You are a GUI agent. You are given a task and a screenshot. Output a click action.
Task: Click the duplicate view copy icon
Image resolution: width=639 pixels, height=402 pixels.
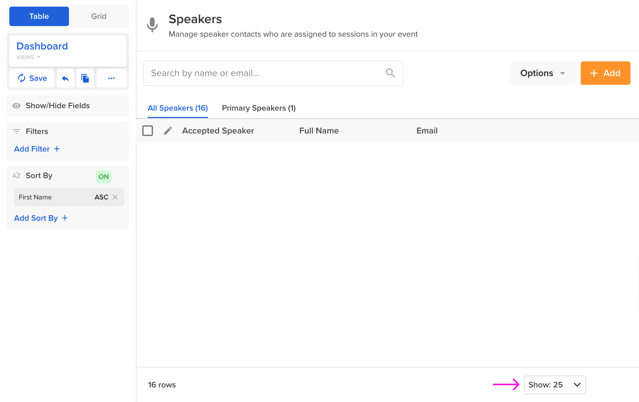click(x=85, y=78)
